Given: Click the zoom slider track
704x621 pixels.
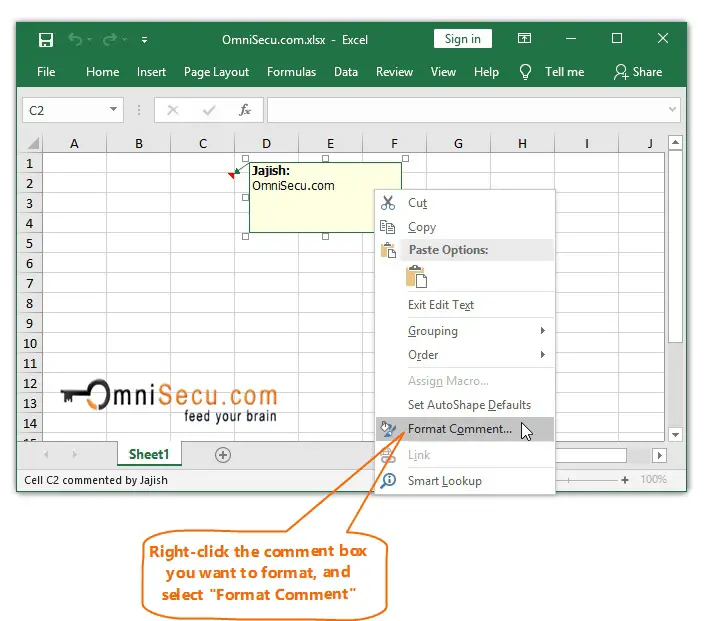Looking at the screenshot, I should (586, 480).
